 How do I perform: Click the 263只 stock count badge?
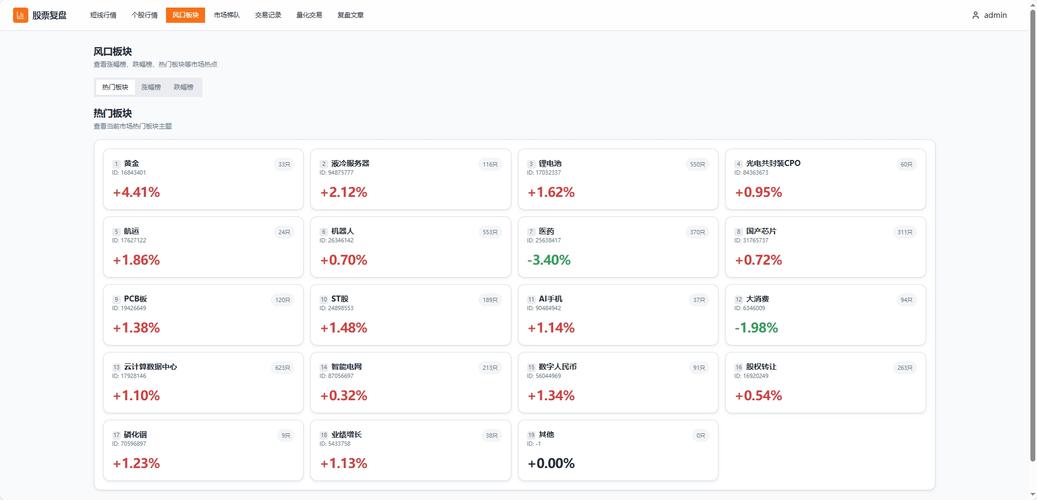(905, 368)
